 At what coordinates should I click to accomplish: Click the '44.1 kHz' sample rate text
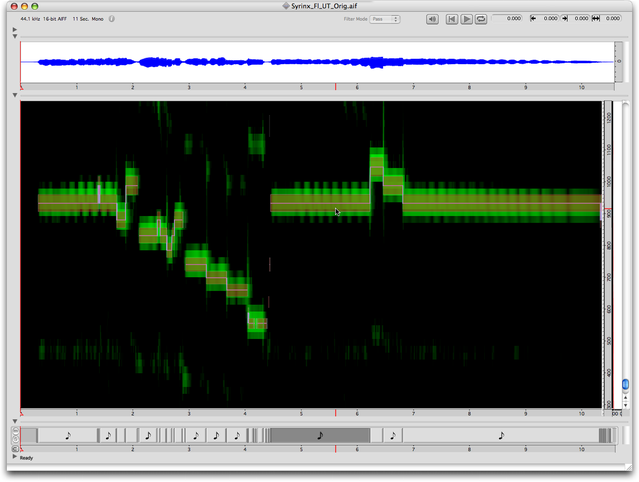[x=30, y=19]
